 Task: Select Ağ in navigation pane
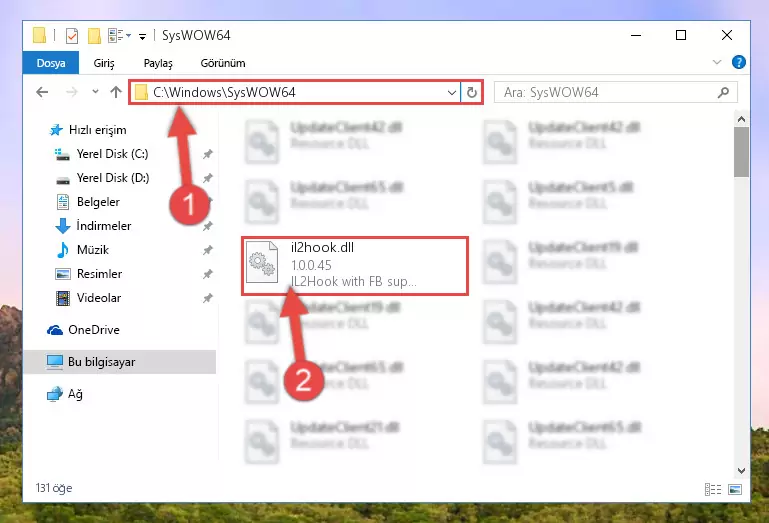tap(75, 394)
